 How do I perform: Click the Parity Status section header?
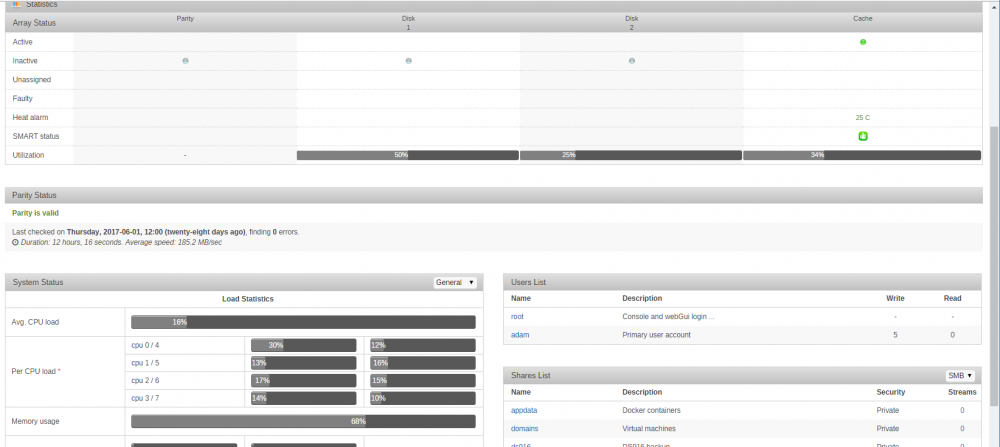tap(494, 195)
